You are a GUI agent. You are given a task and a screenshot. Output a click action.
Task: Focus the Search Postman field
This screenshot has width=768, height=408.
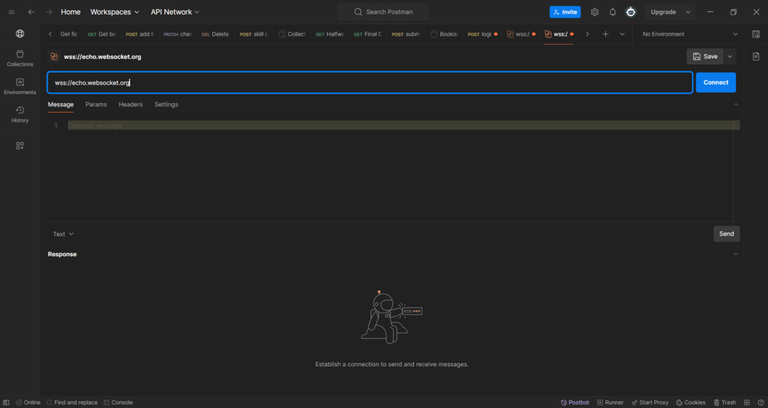384,12
